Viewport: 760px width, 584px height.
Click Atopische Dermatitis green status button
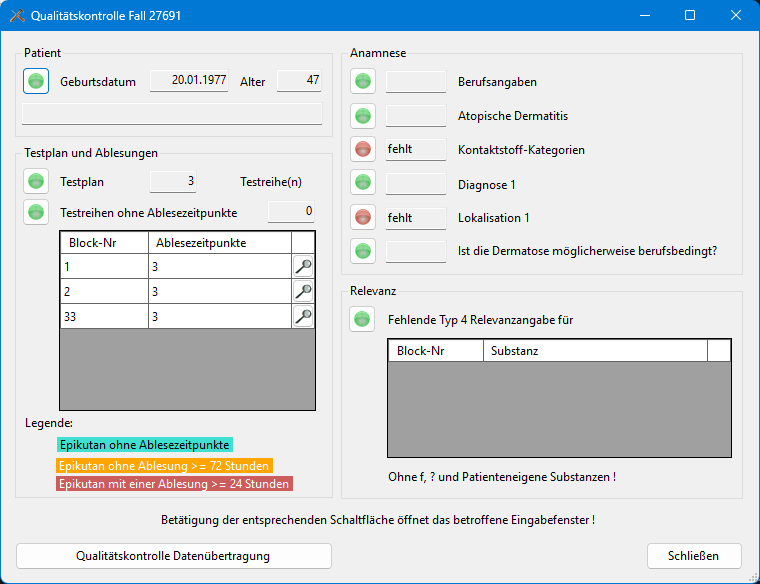pos(363,116)
